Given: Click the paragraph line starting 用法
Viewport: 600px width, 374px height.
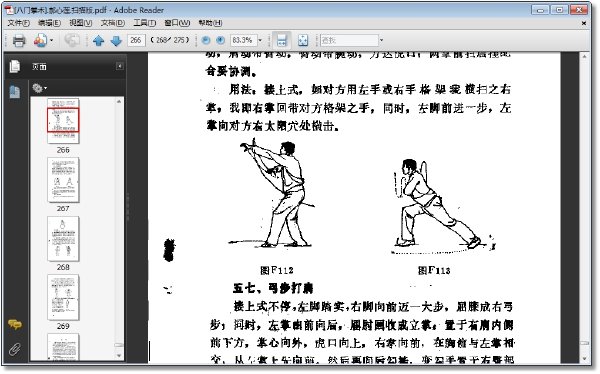Looking at the screenshot, I should (x=370, y=90).
